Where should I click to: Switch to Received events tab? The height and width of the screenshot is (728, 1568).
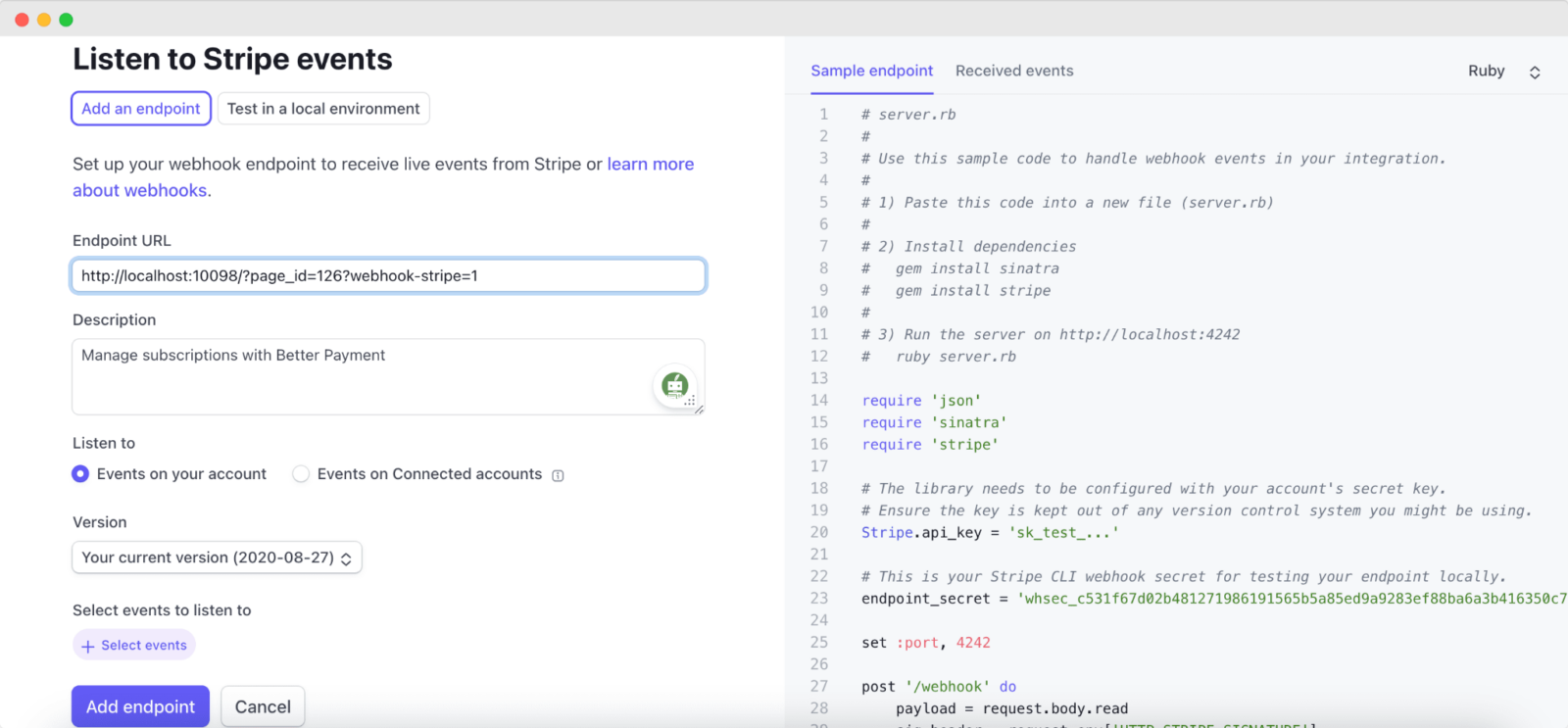[1014, 71]
